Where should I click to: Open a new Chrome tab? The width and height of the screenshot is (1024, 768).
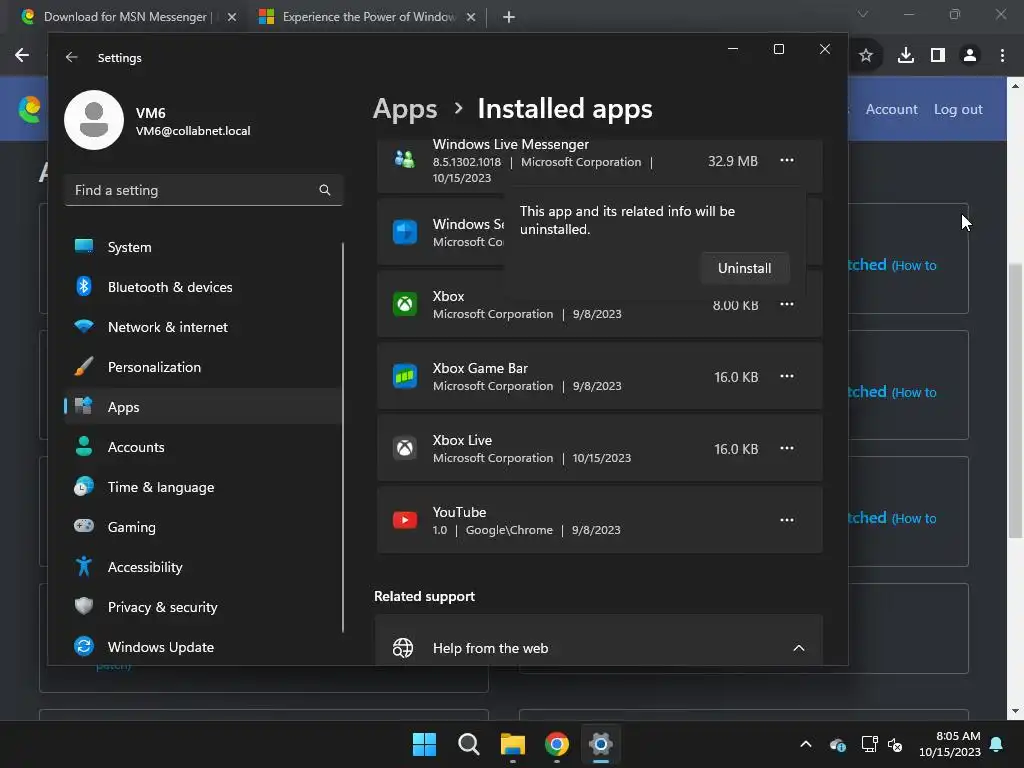point(509,17)
